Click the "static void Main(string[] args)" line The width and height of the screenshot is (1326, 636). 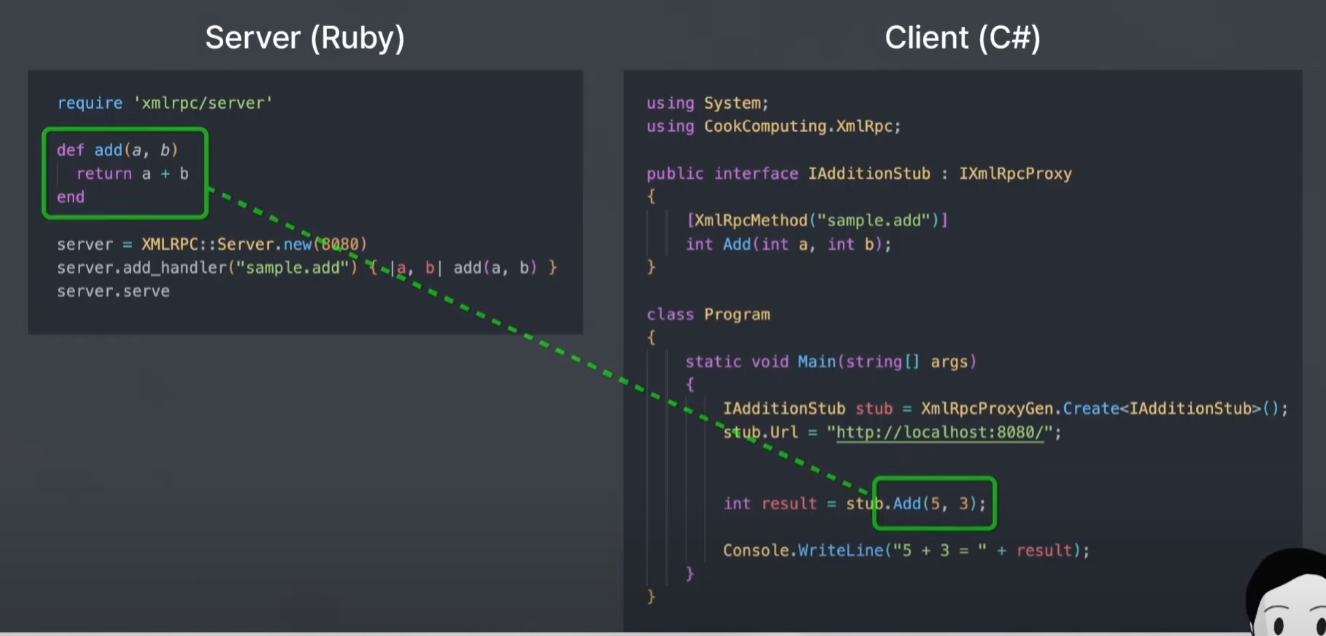point(831,361)
